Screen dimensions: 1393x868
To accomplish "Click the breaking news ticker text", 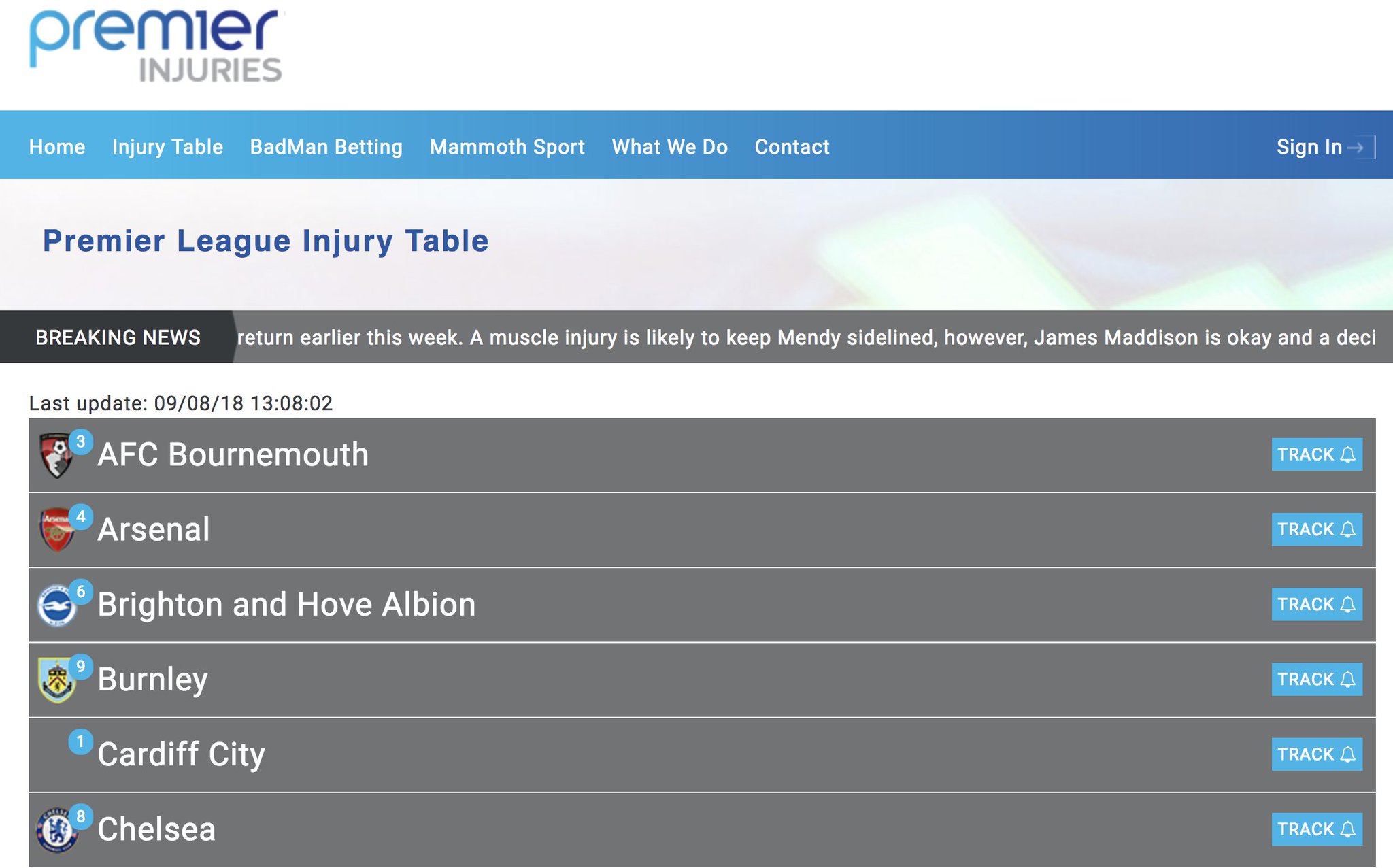I will (806, 337).
